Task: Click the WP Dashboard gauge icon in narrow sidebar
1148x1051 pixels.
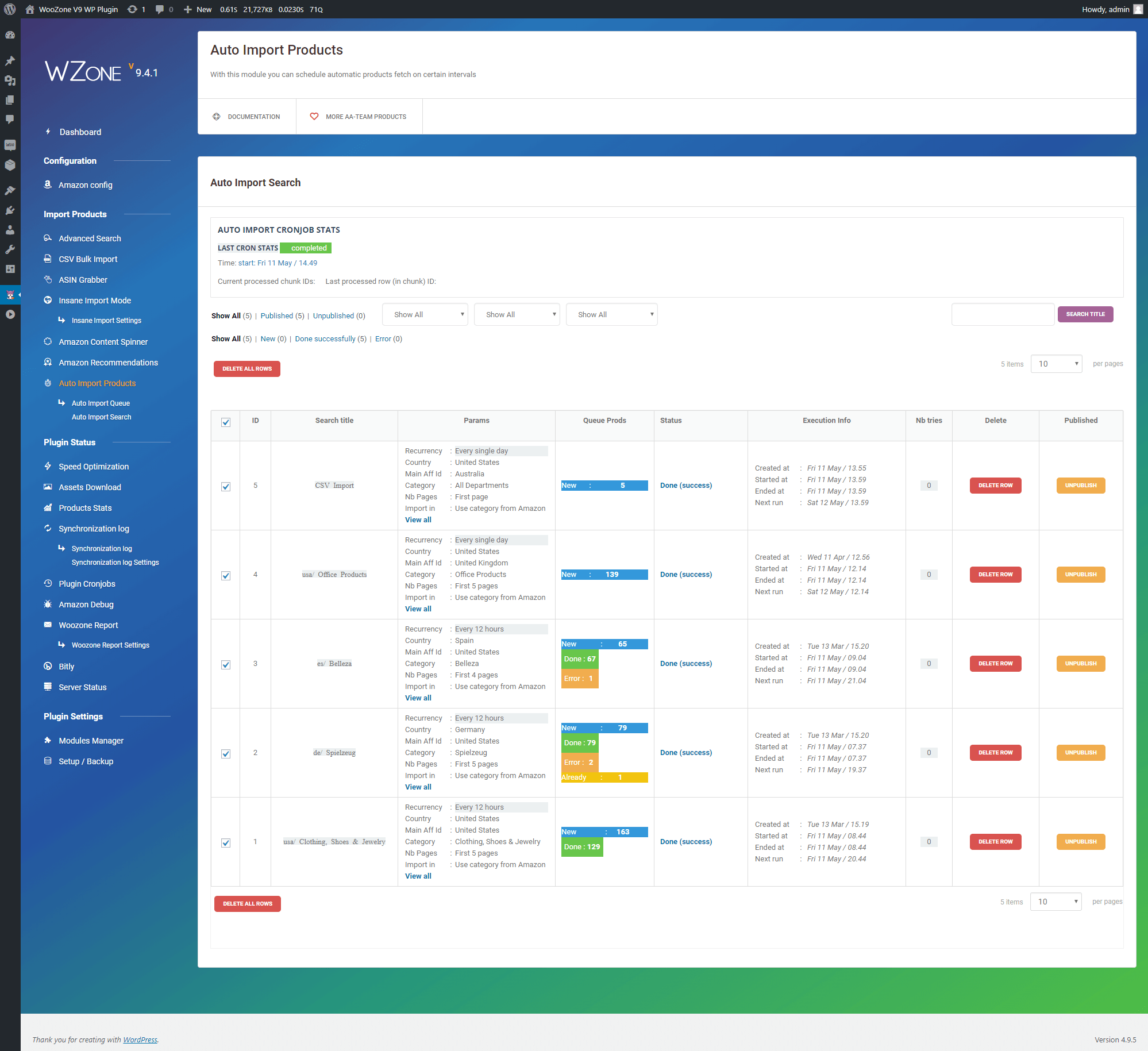Action: click(10, 35)
